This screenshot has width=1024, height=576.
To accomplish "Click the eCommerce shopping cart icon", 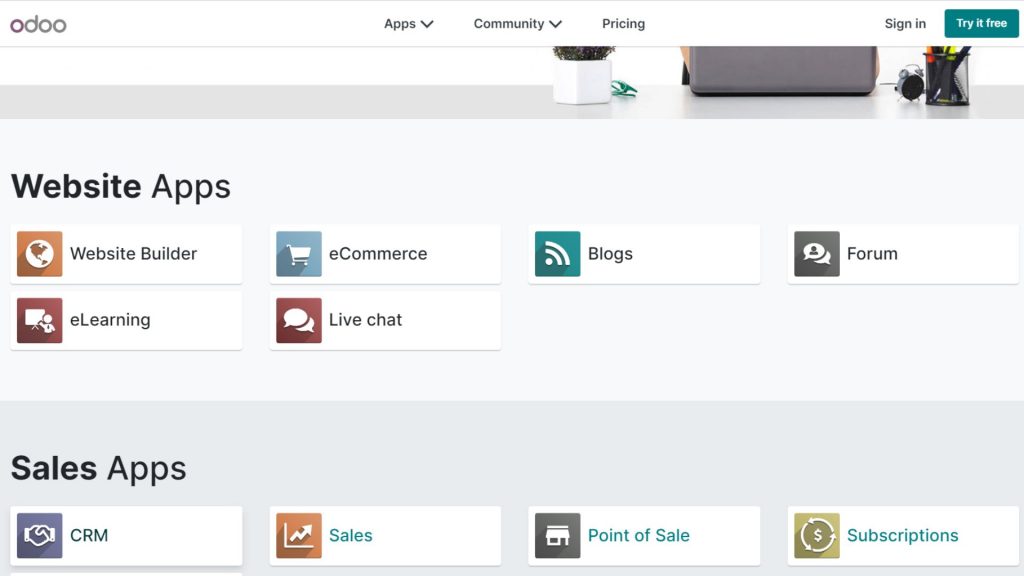I will click(299, 254).
